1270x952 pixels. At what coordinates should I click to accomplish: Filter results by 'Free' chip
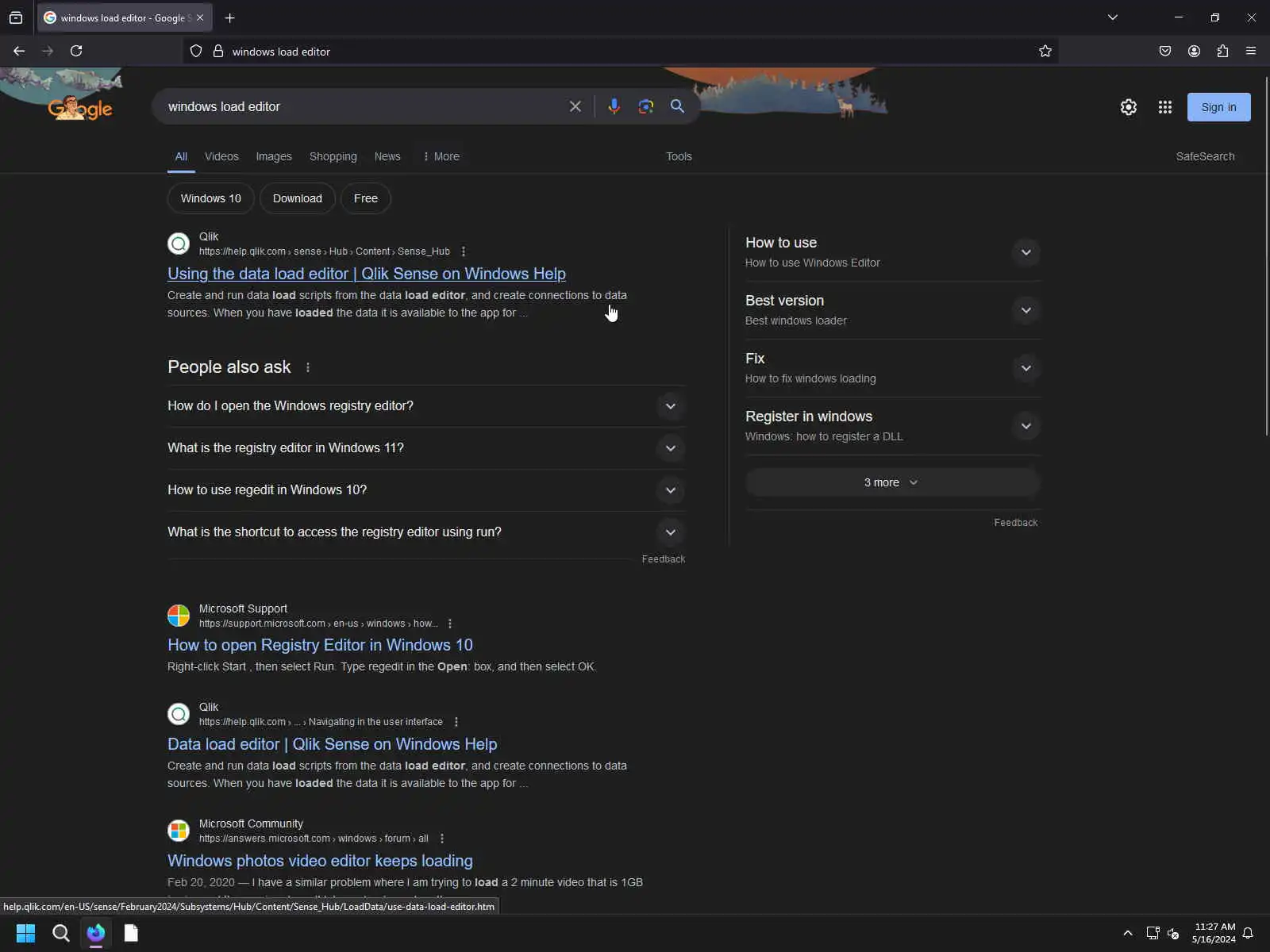pyautogui.click(x=366, y=198)
